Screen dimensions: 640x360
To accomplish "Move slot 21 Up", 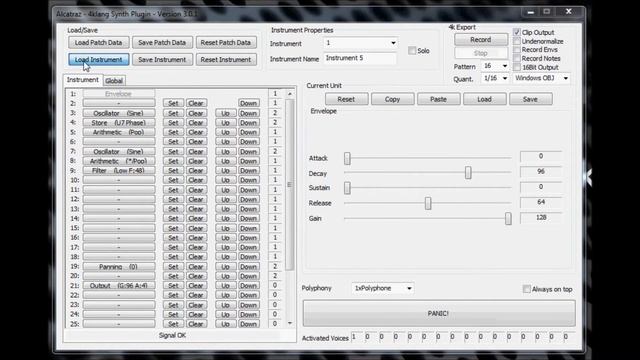I will (225, 286).
